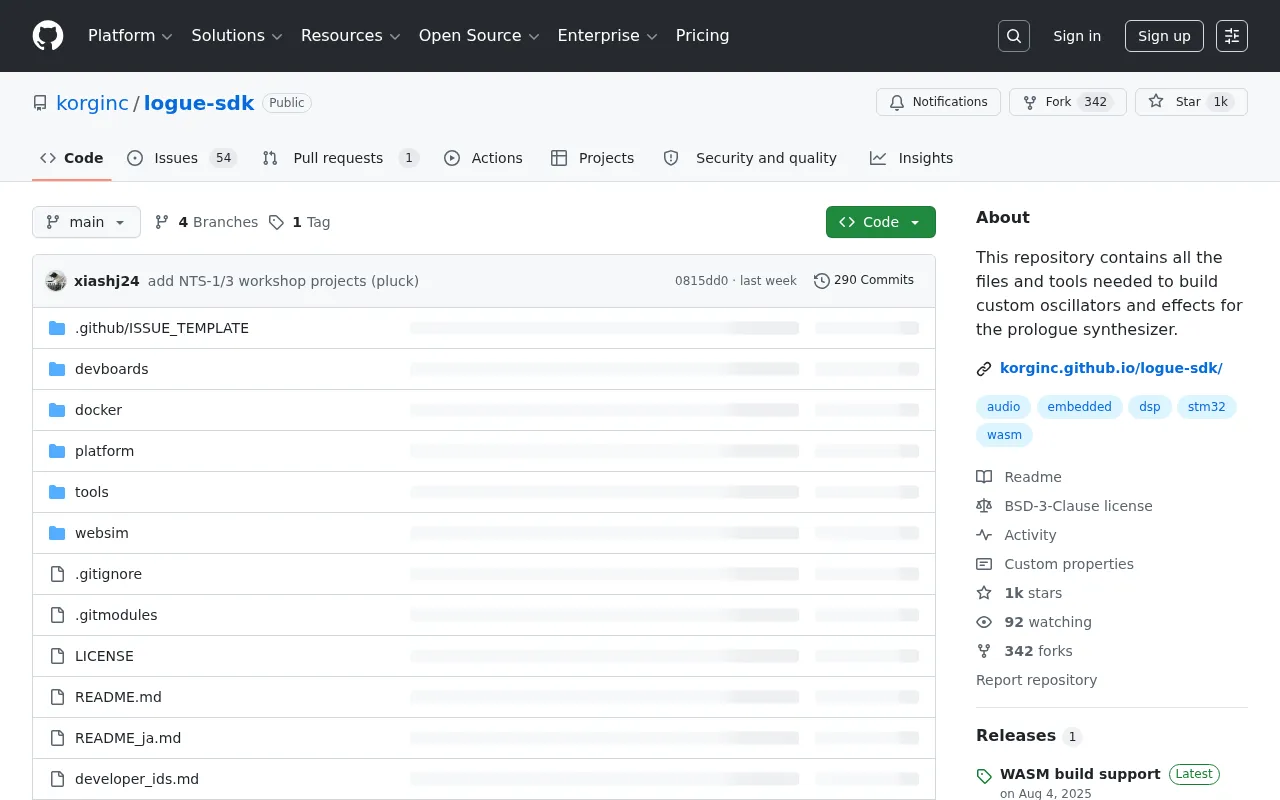The width and height of the screenshot is (1280, 800).
Task: Select the audio topic tag
Action: pyautogui.click(x=1003, y=407)
